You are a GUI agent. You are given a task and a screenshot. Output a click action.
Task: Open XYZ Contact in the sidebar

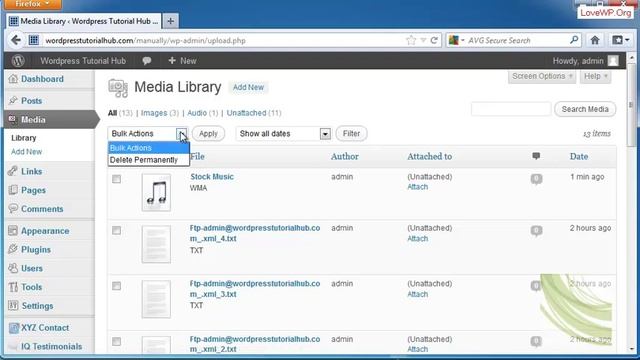[x=45, y=327]
